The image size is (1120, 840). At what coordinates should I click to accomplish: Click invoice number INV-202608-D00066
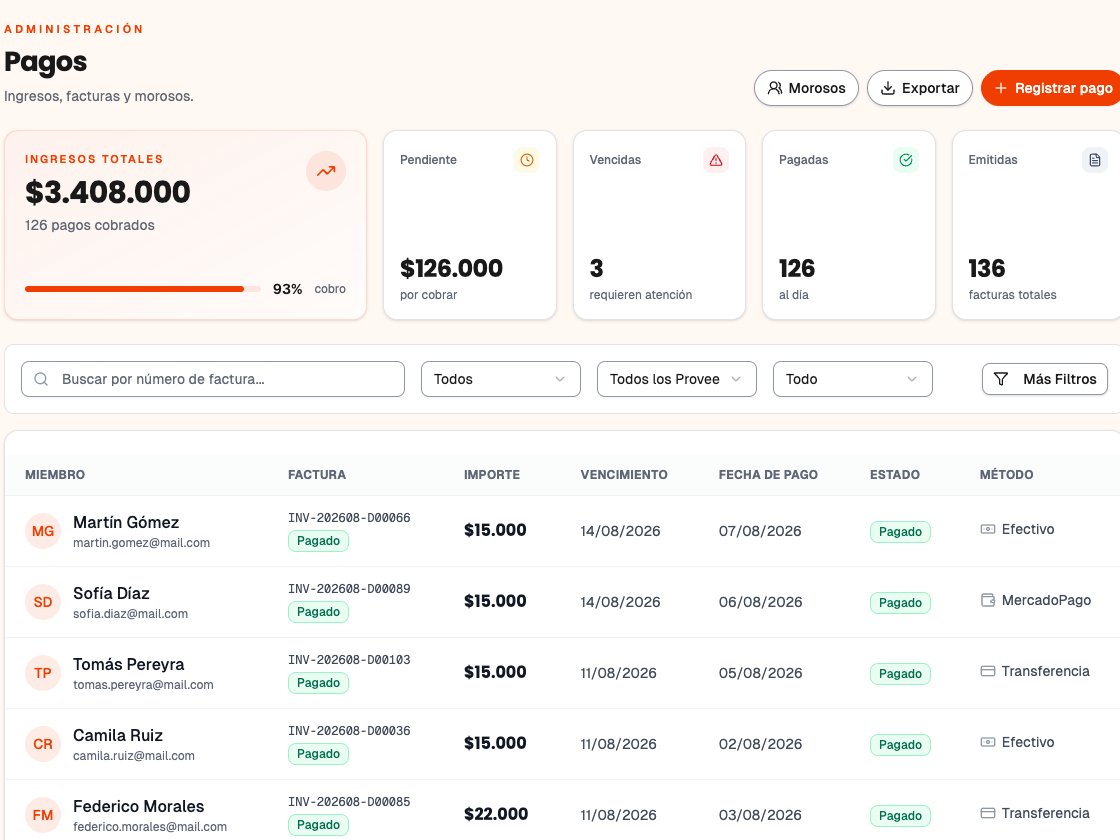[349, 518]
